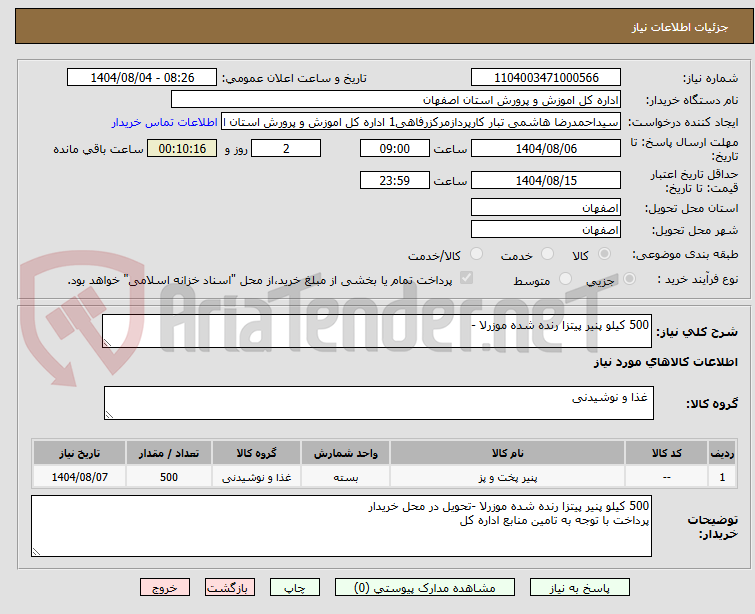Click the جزئیات اطلاعات نیاز page title
755x614 pixels.
[680, 27]
